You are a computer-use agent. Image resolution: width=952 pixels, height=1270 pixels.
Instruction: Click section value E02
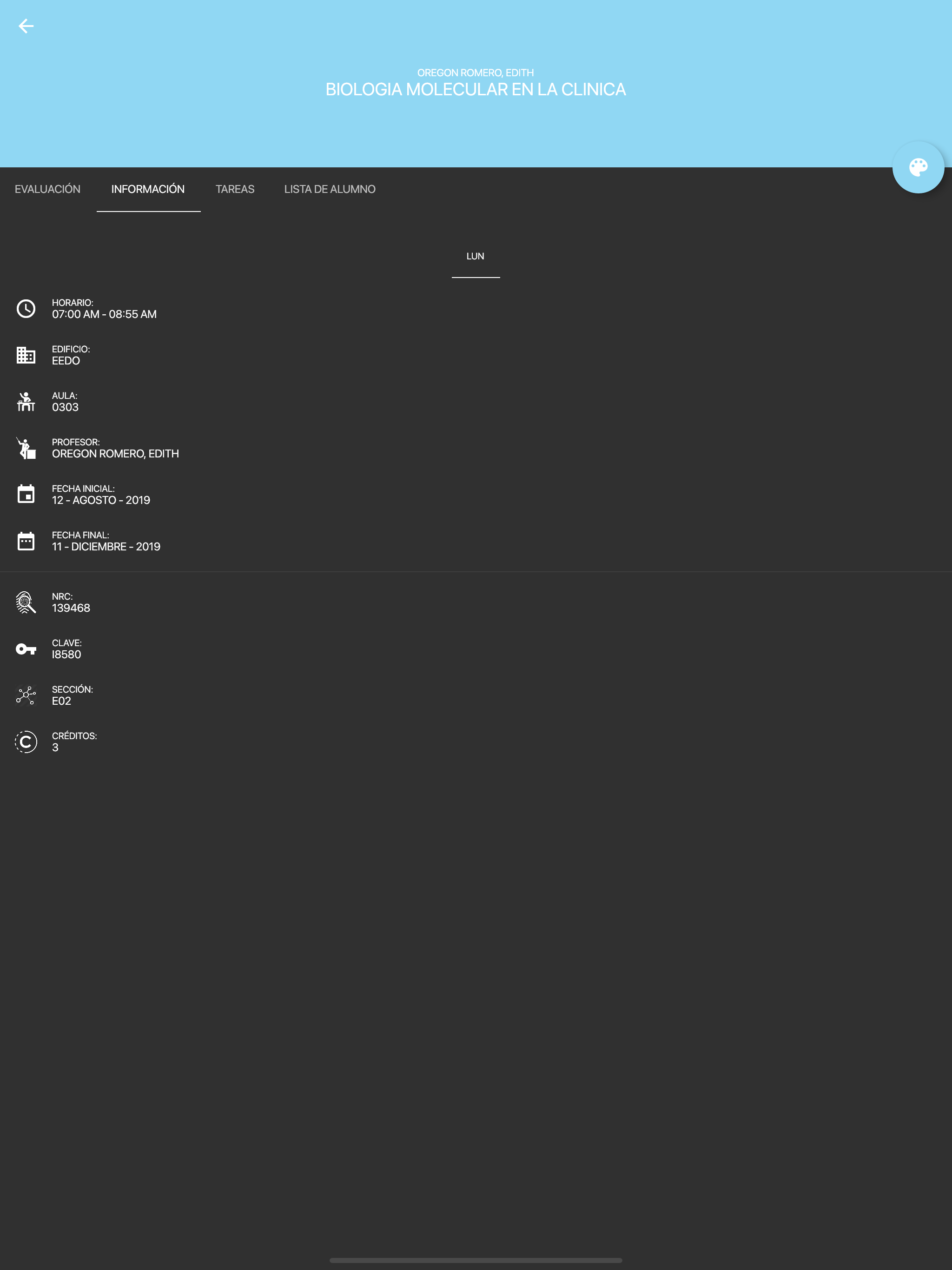61,701
